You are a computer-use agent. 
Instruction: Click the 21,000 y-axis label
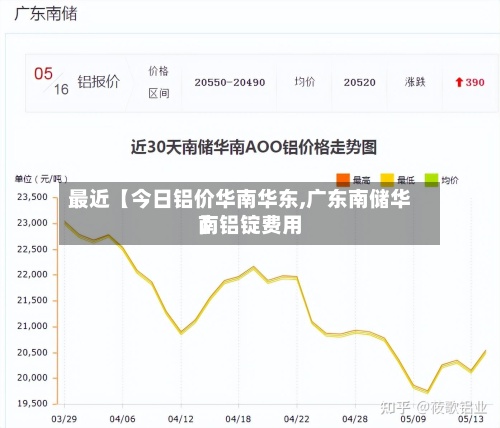[x=32, y=326]
